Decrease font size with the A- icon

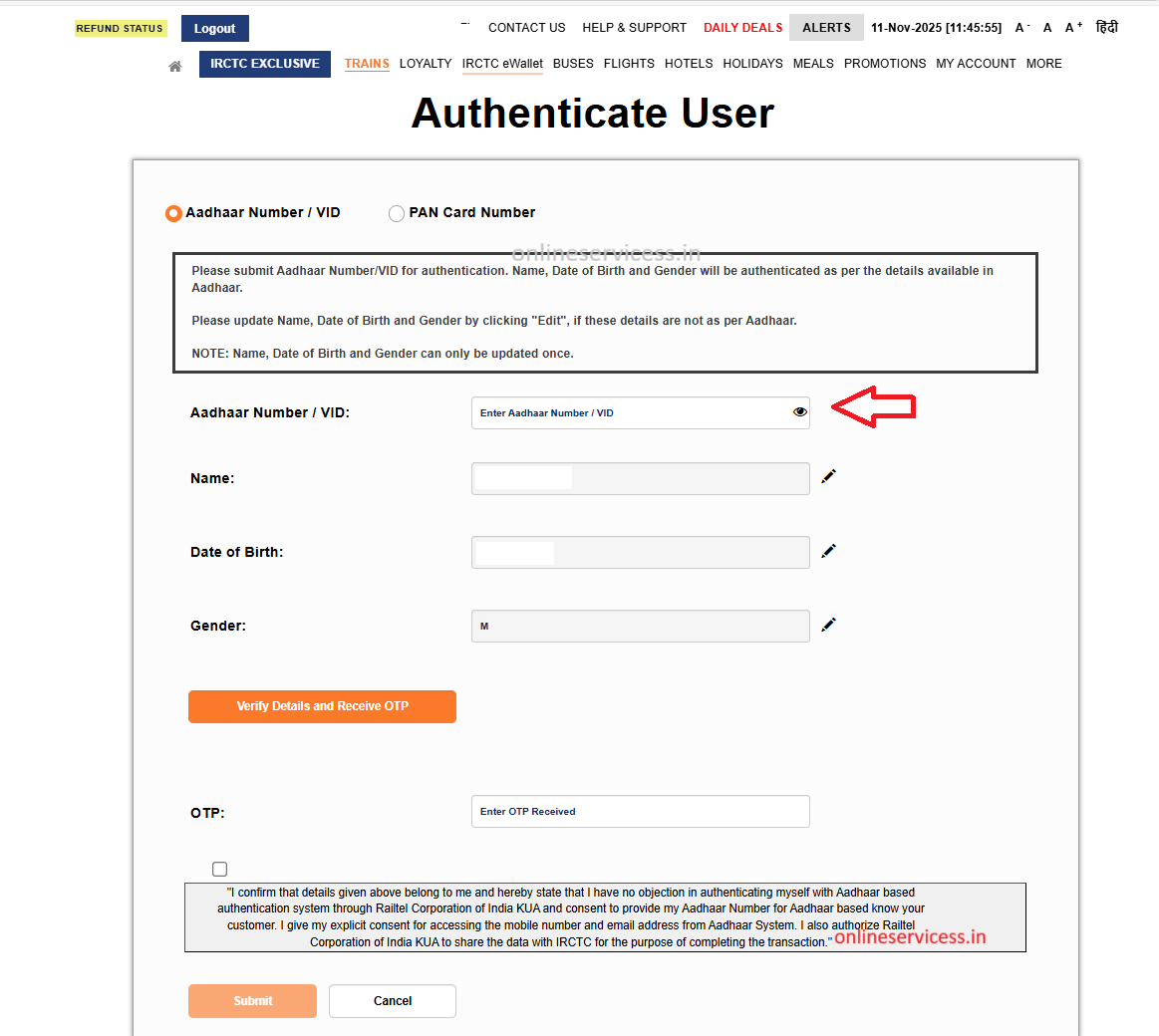click(x=1020, y=27)
